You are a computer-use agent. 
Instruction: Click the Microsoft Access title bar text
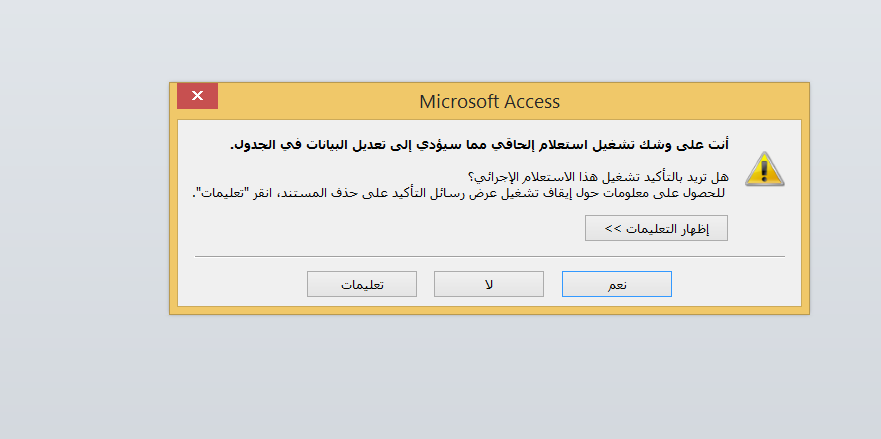[x=489, y=102]
